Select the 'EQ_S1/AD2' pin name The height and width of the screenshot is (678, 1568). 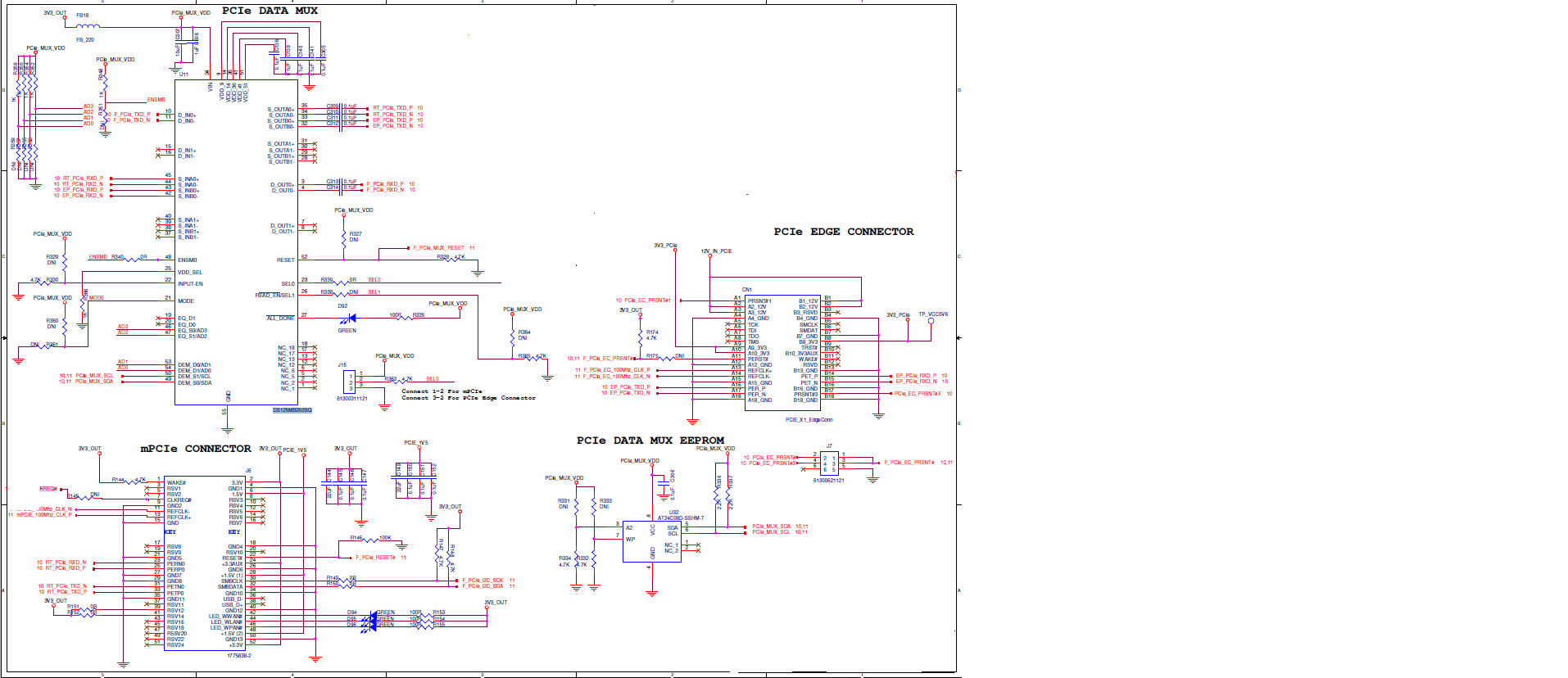[193, 337]
